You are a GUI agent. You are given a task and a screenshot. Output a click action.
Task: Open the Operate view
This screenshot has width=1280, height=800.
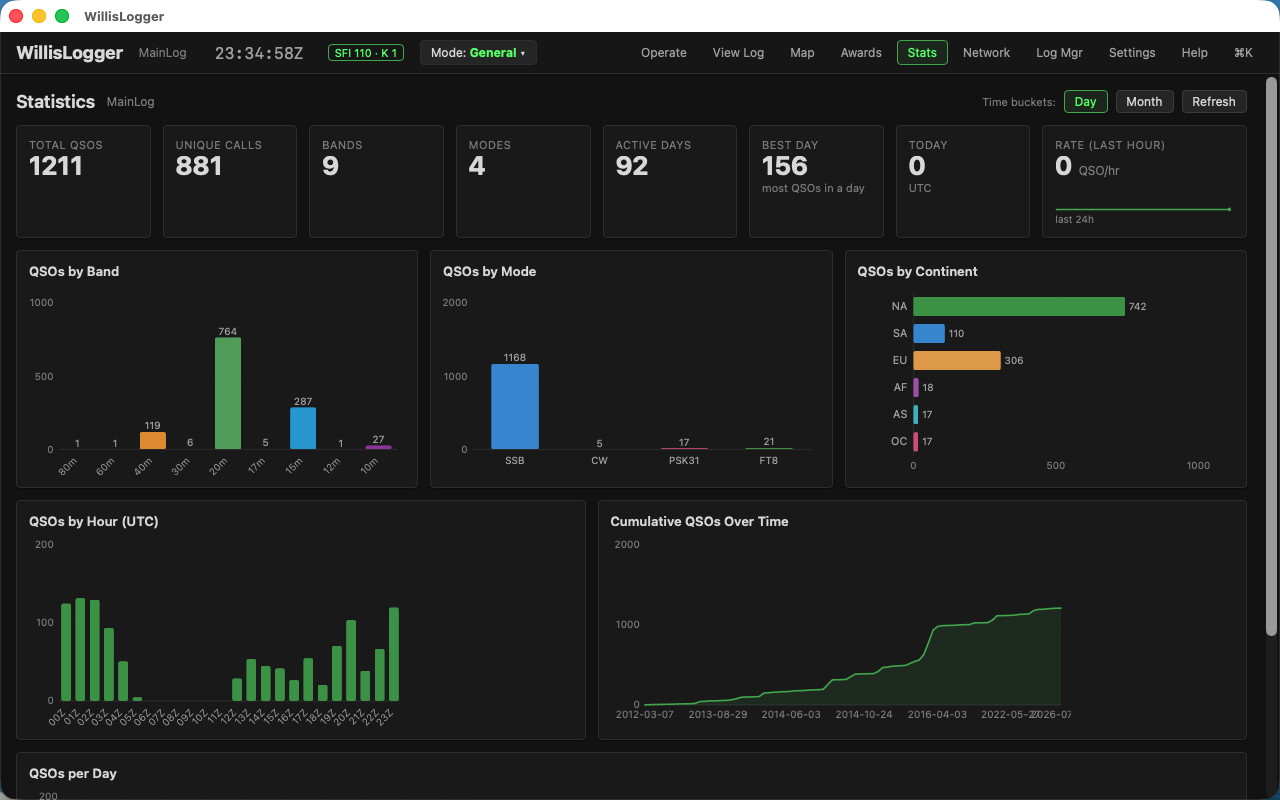(x=664, y=53)
